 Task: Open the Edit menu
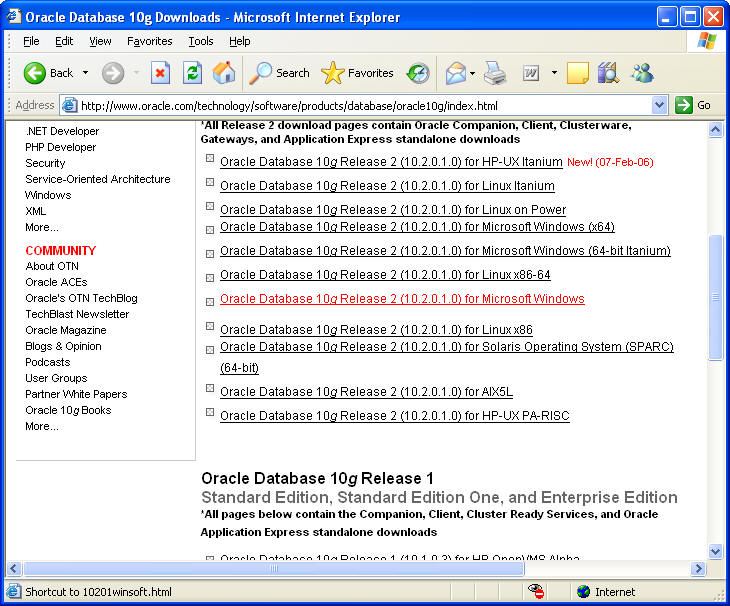coord(64,41)
